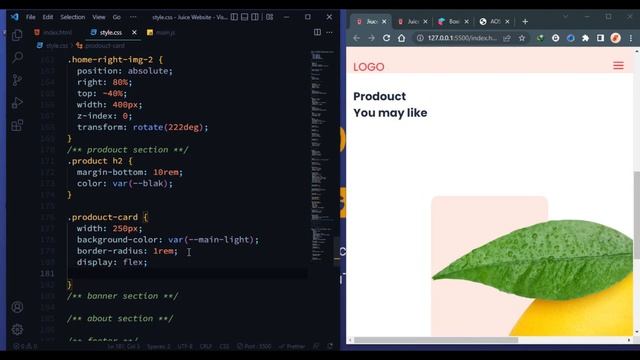Open the Explorer panel in VS Code

point(17,35)
